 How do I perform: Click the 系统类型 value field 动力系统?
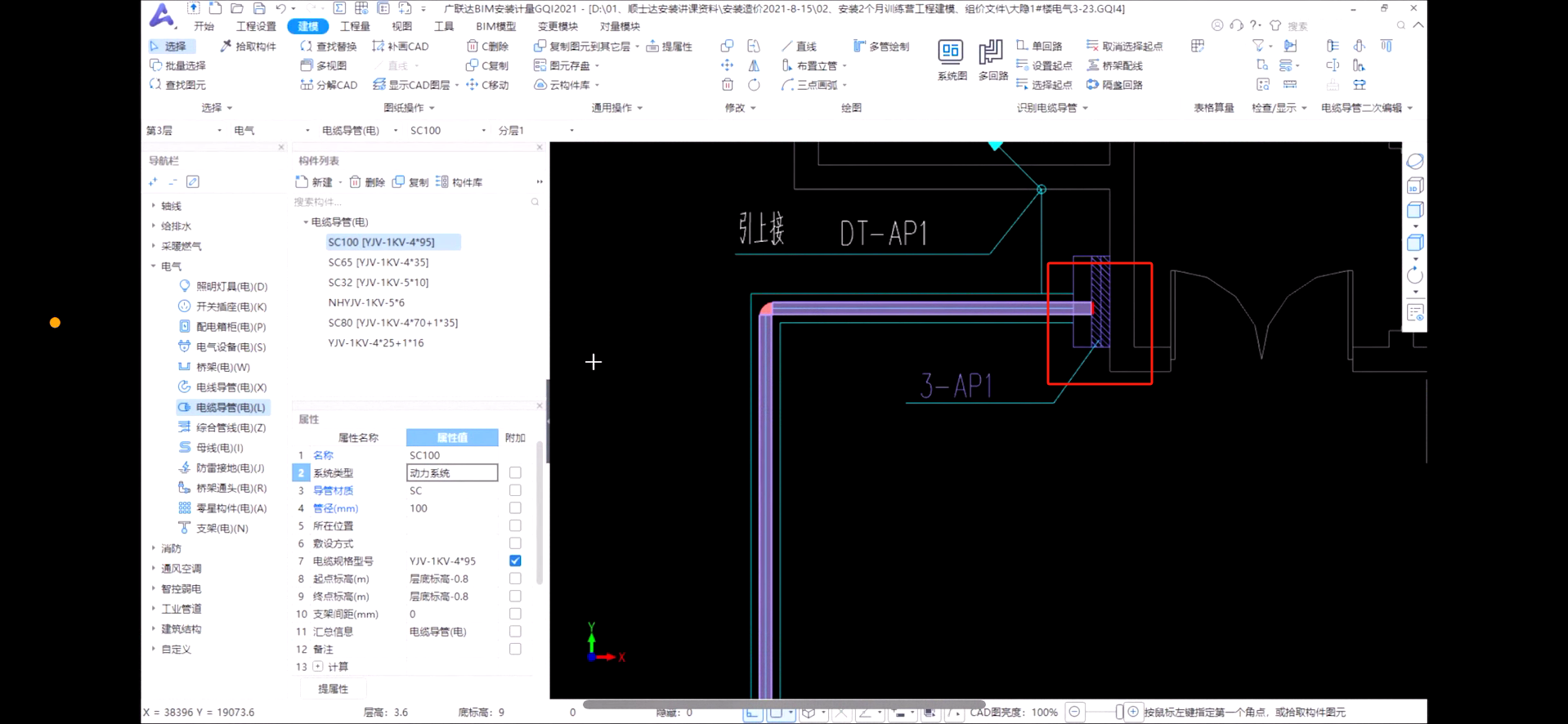452,472
